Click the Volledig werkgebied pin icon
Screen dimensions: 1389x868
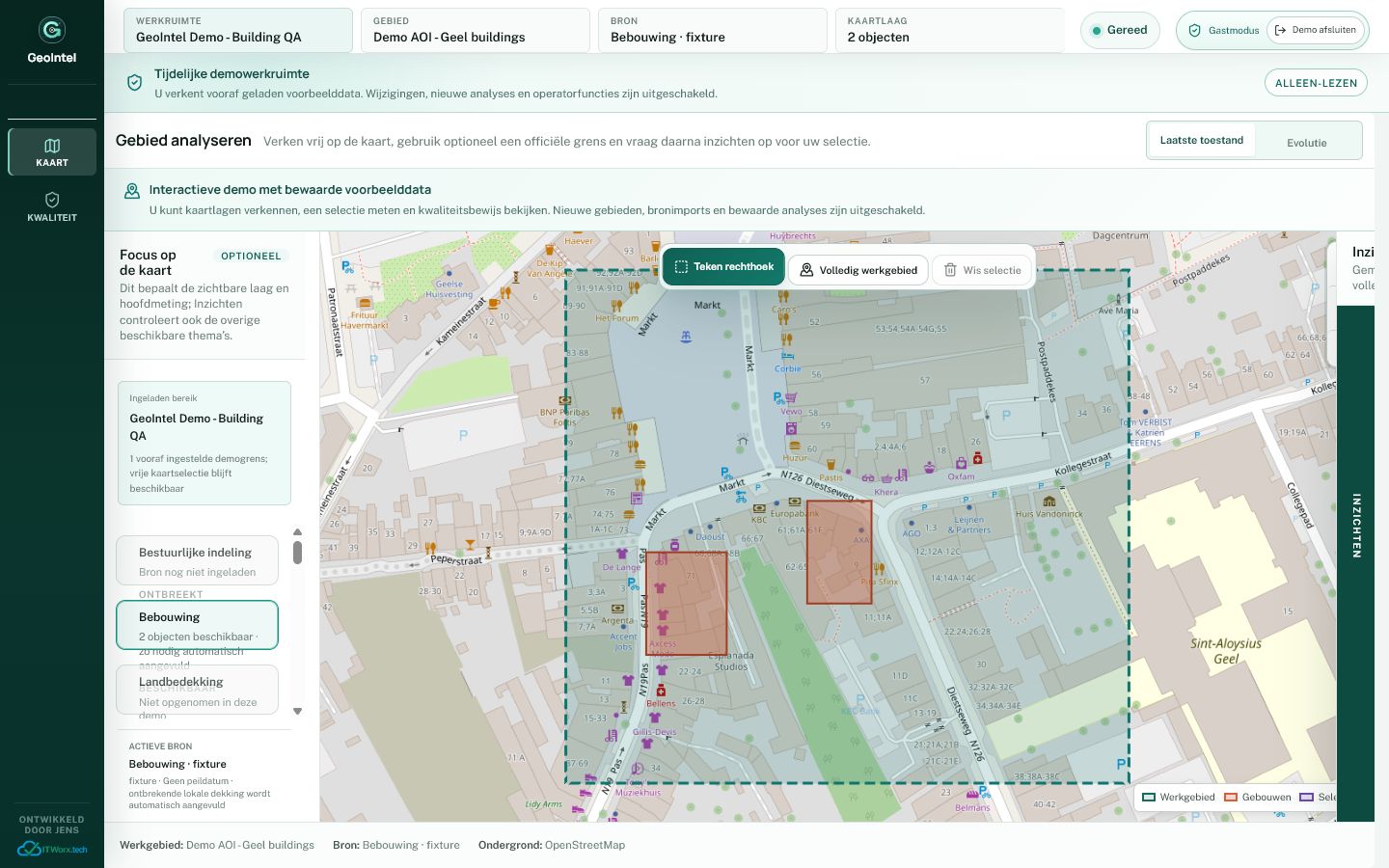[x=806, y=270]
